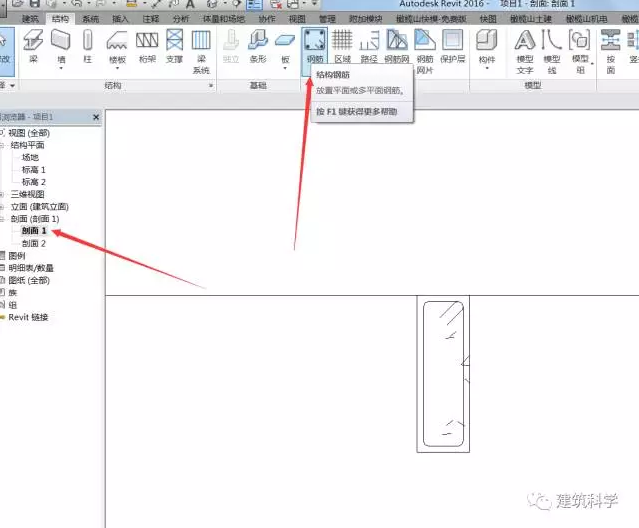639x528 pixels.
Task: Switch to the 注释 ribbon tab
Action: [150, 19]
